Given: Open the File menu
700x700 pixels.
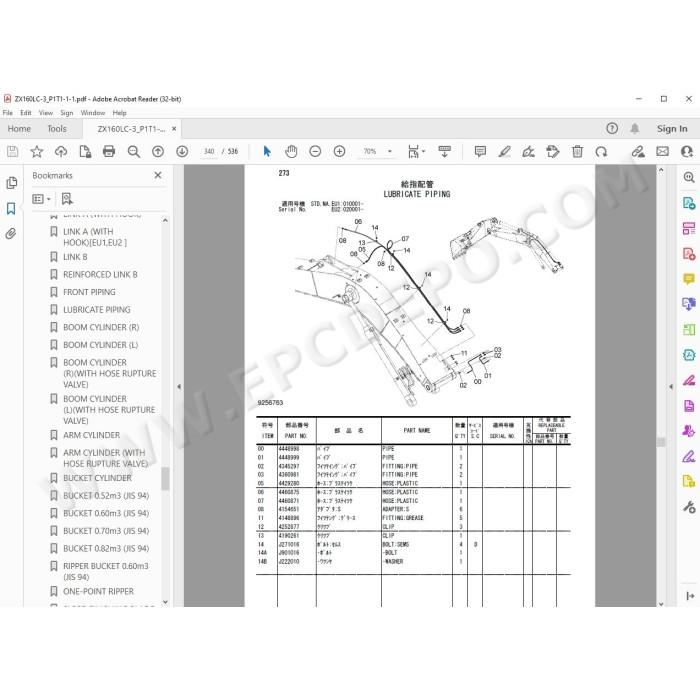Looking at the screenshot, I should (8, 113).
